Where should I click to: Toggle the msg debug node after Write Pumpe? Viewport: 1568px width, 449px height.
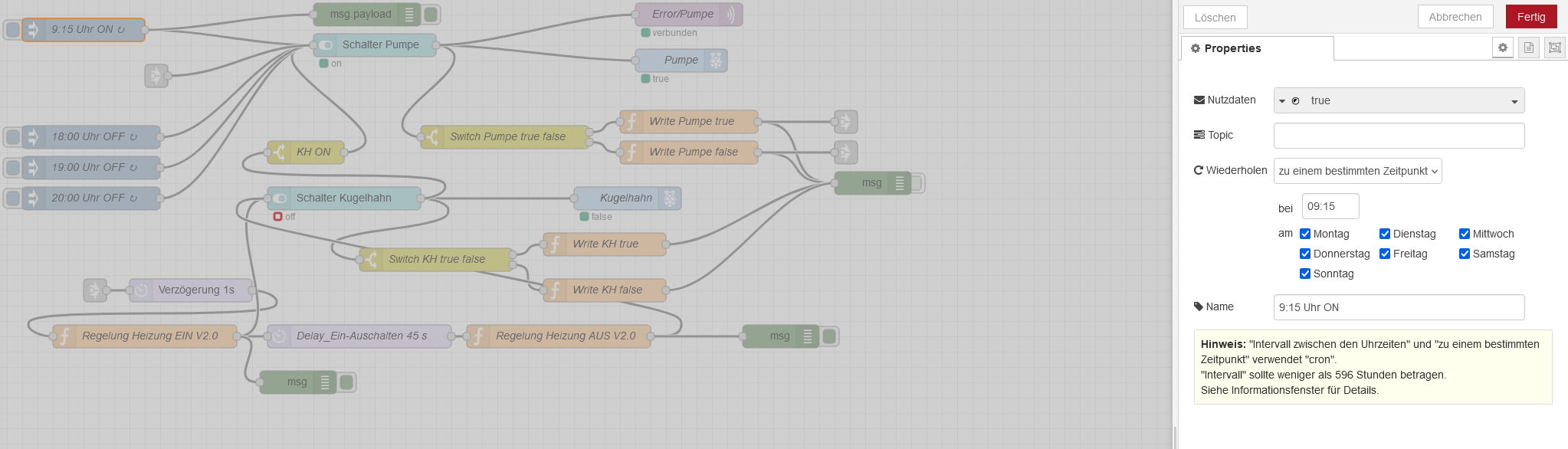917,183
